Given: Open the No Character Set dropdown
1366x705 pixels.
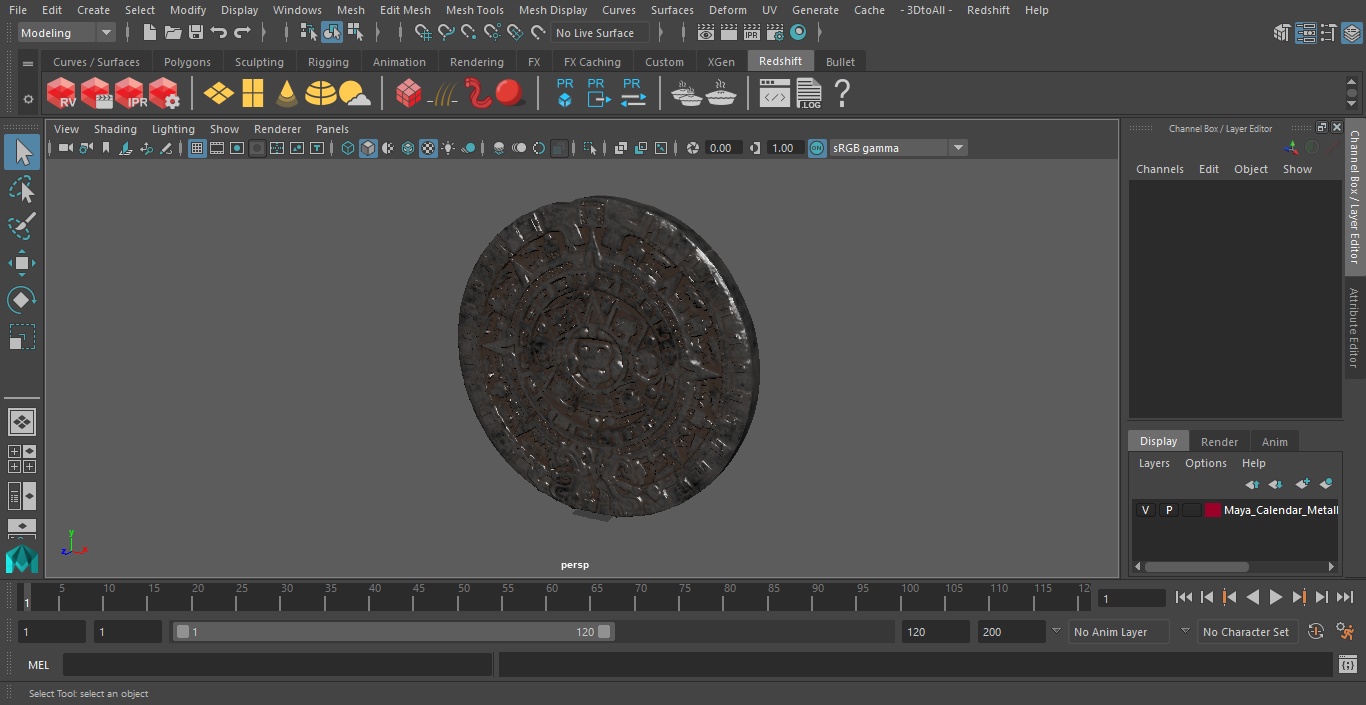Looking at the screenshot, I should click(x=1248, y=632).
